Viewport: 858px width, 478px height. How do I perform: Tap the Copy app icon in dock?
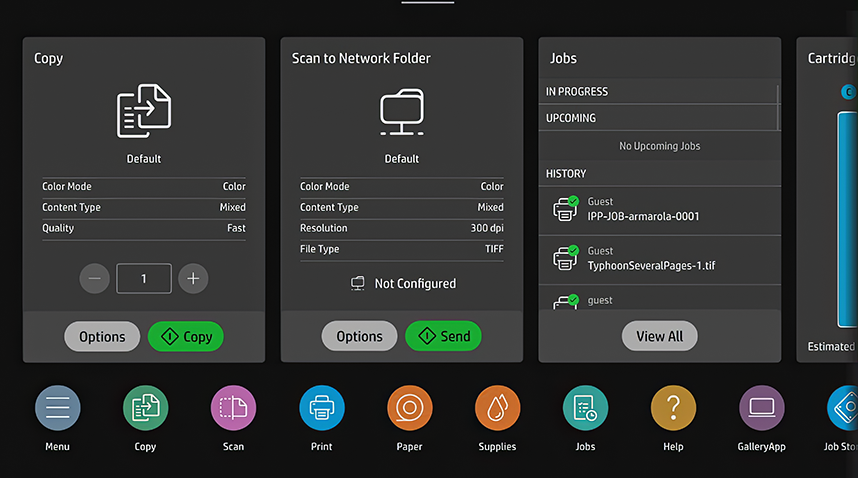[145, 408]
